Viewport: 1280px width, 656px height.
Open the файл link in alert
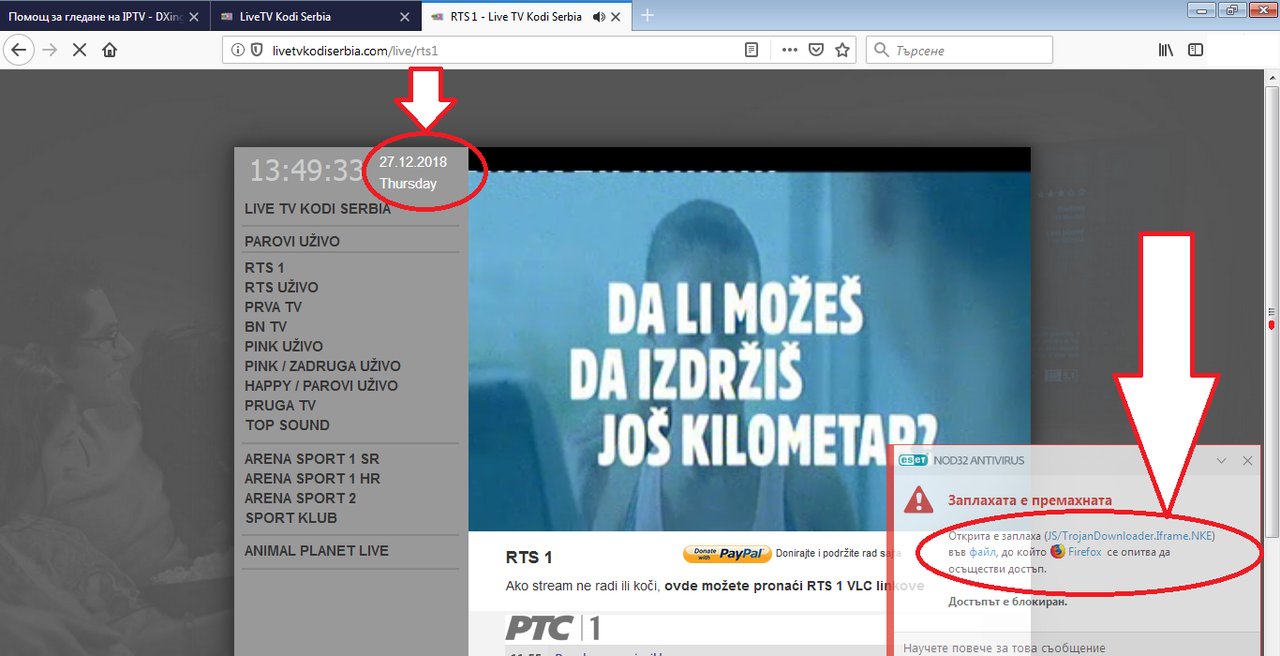point(980,551)
